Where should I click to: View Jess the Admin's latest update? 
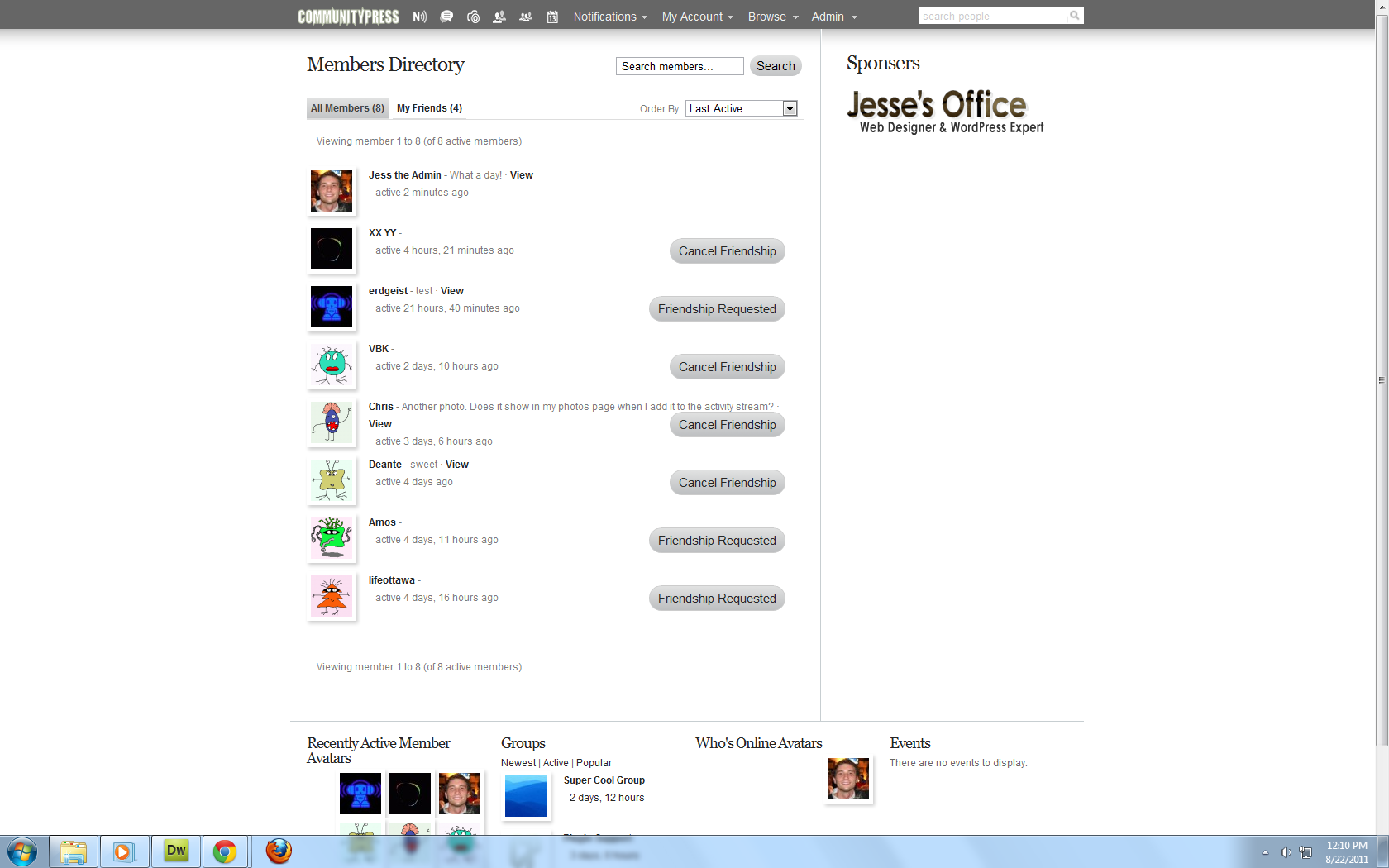(x=522, y=175)
